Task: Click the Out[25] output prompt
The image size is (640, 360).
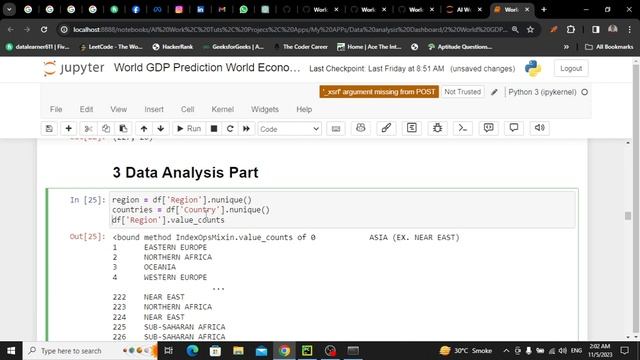Action: [87, 237]
